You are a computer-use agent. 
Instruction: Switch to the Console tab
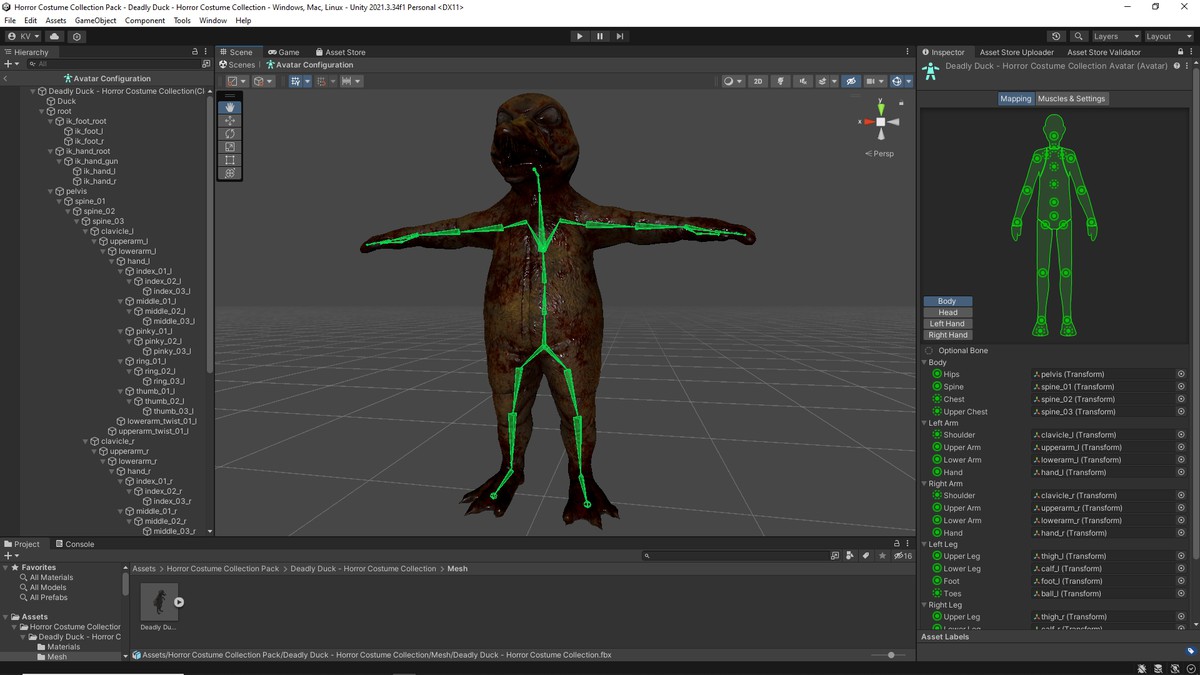click(x=75, y=544)
